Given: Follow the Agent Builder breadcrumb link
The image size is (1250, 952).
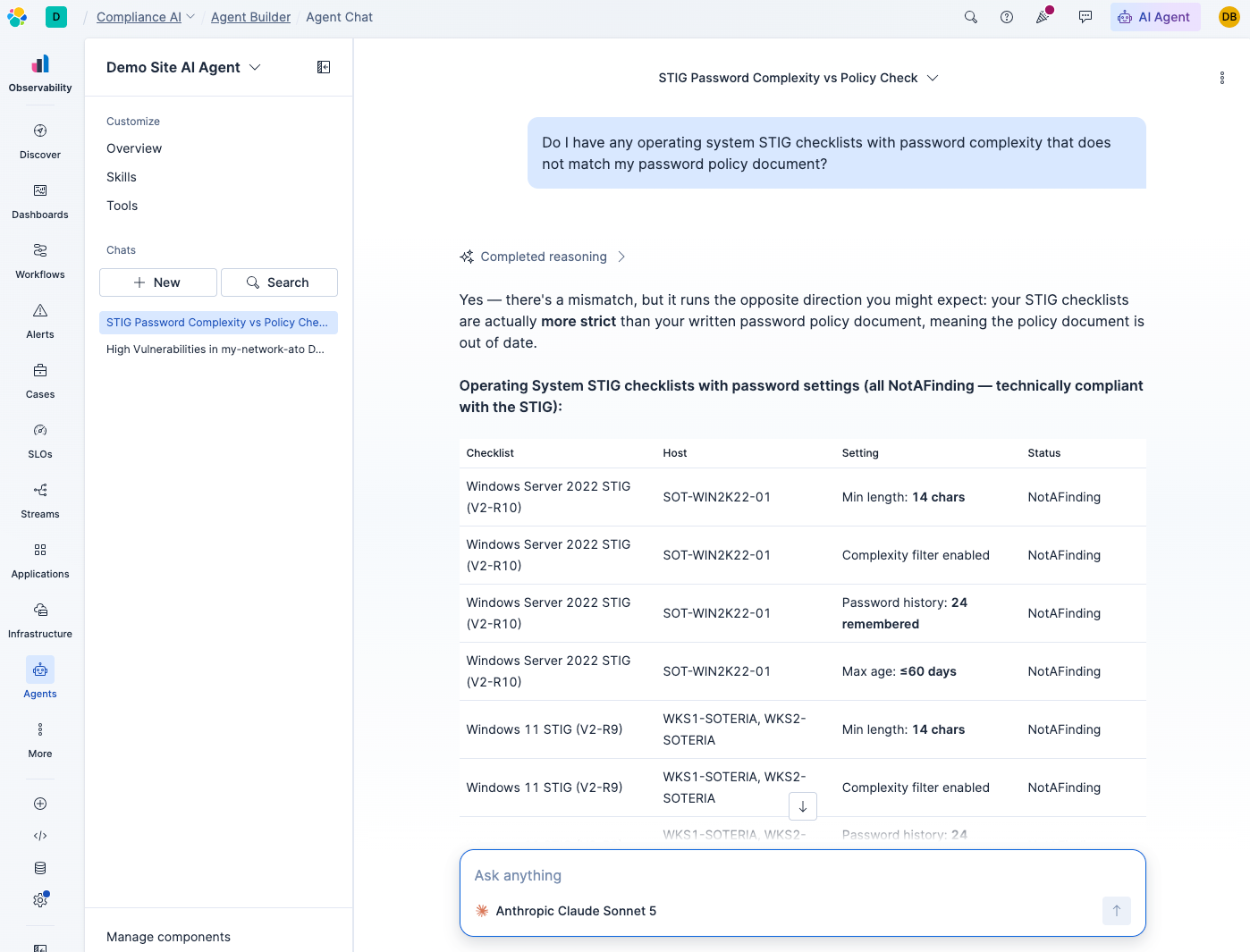Looking at the screenshot, I should [250, 17].
